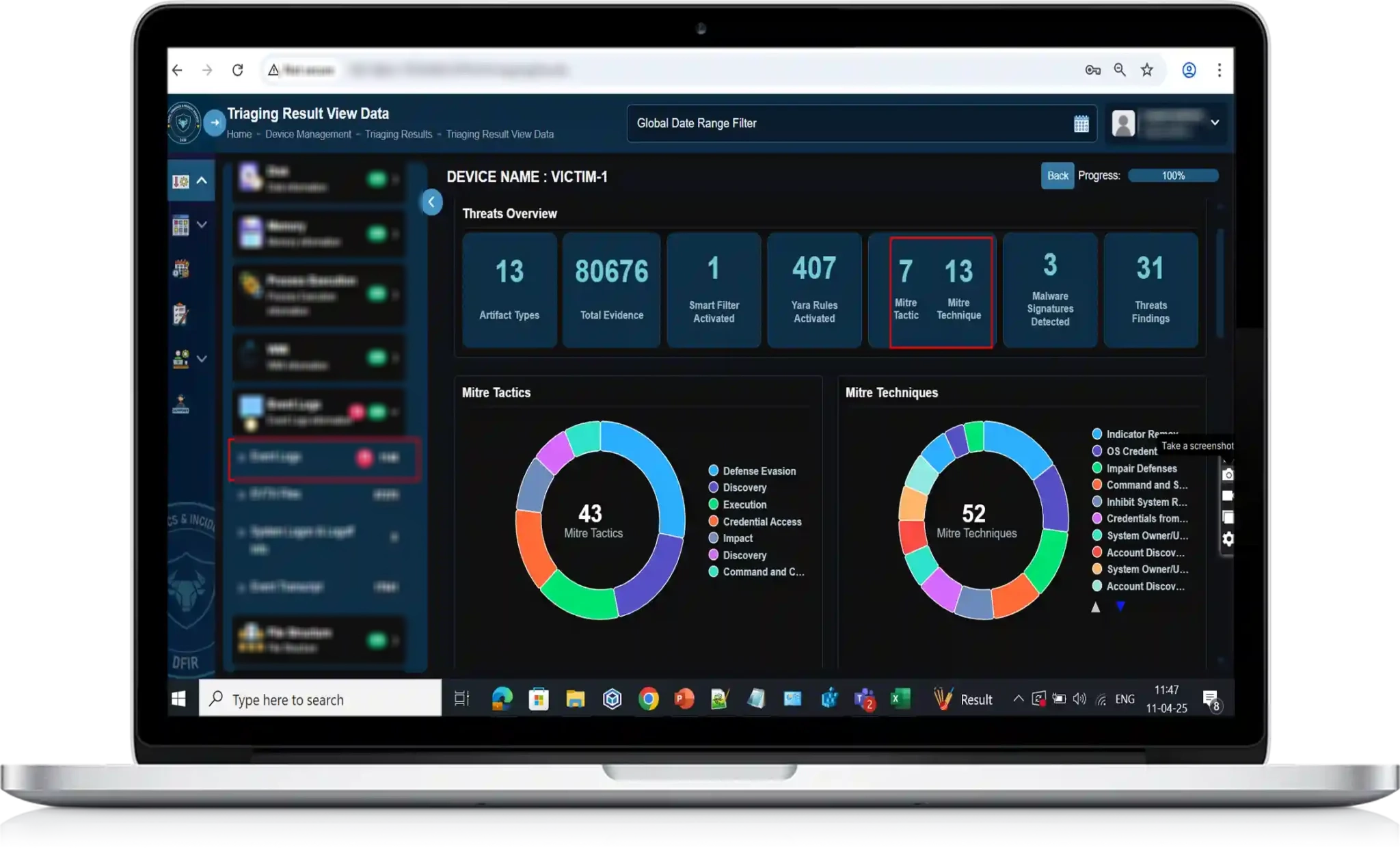Launch Chrome from the Windows taskbar
Screen dimensions: 1400x849
(x=647, y=699)
